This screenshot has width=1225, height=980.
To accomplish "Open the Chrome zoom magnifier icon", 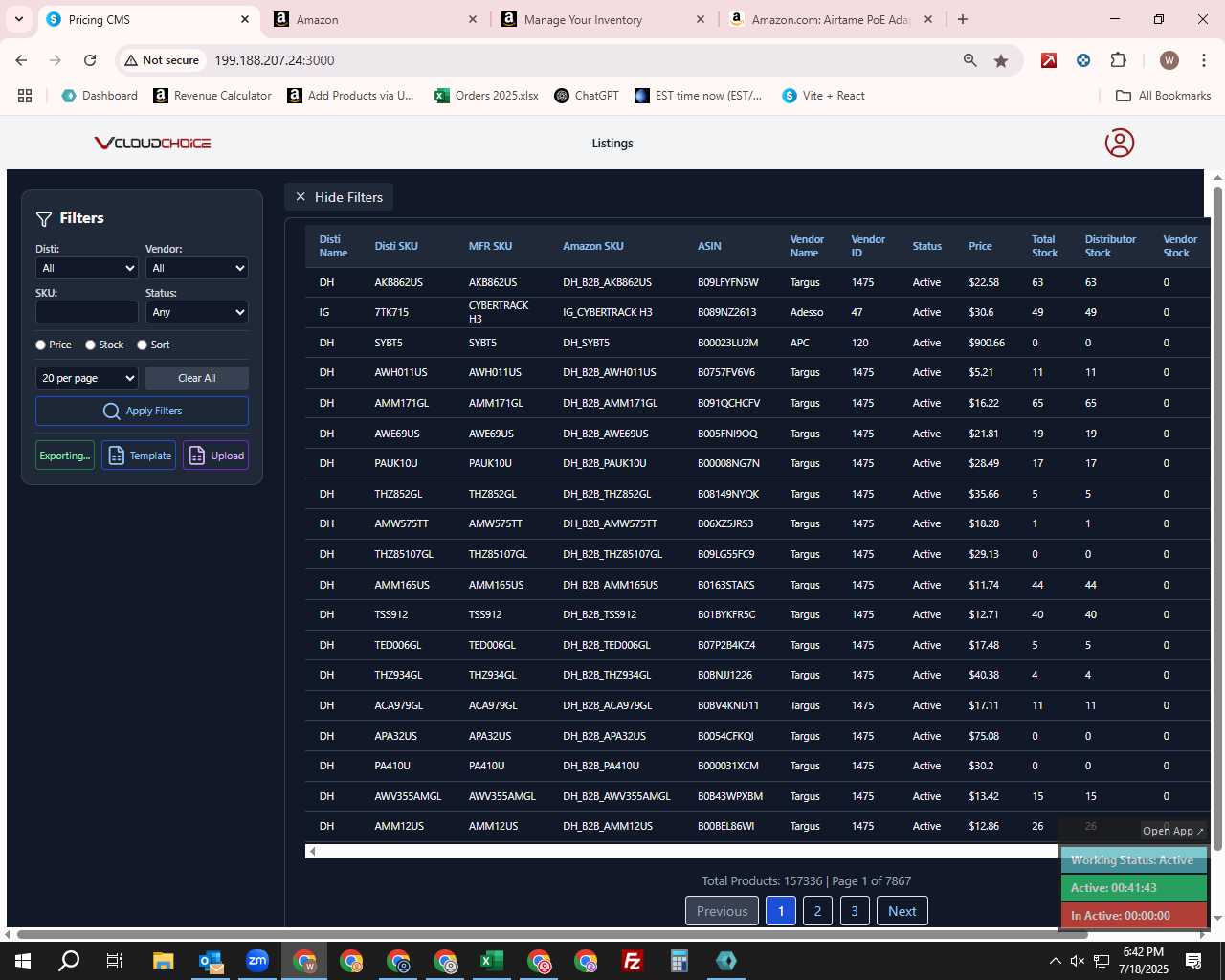I will [970, 60].
